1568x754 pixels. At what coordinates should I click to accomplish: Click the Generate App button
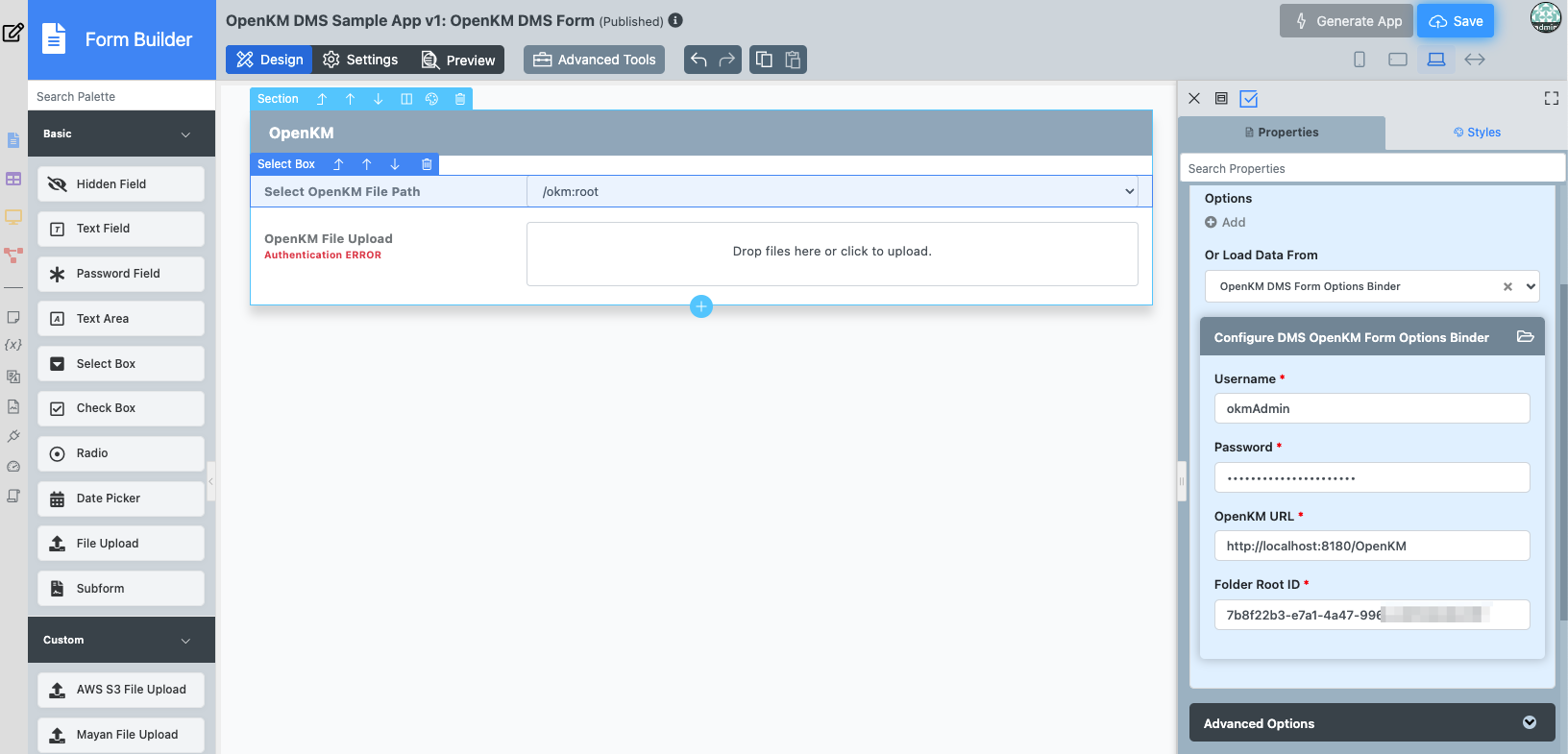click(1346, 21)
